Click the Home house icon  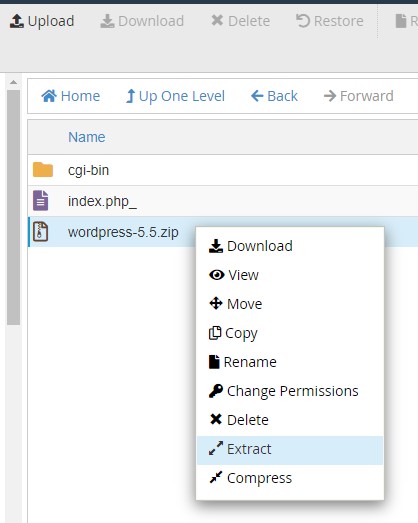[49, 96]
